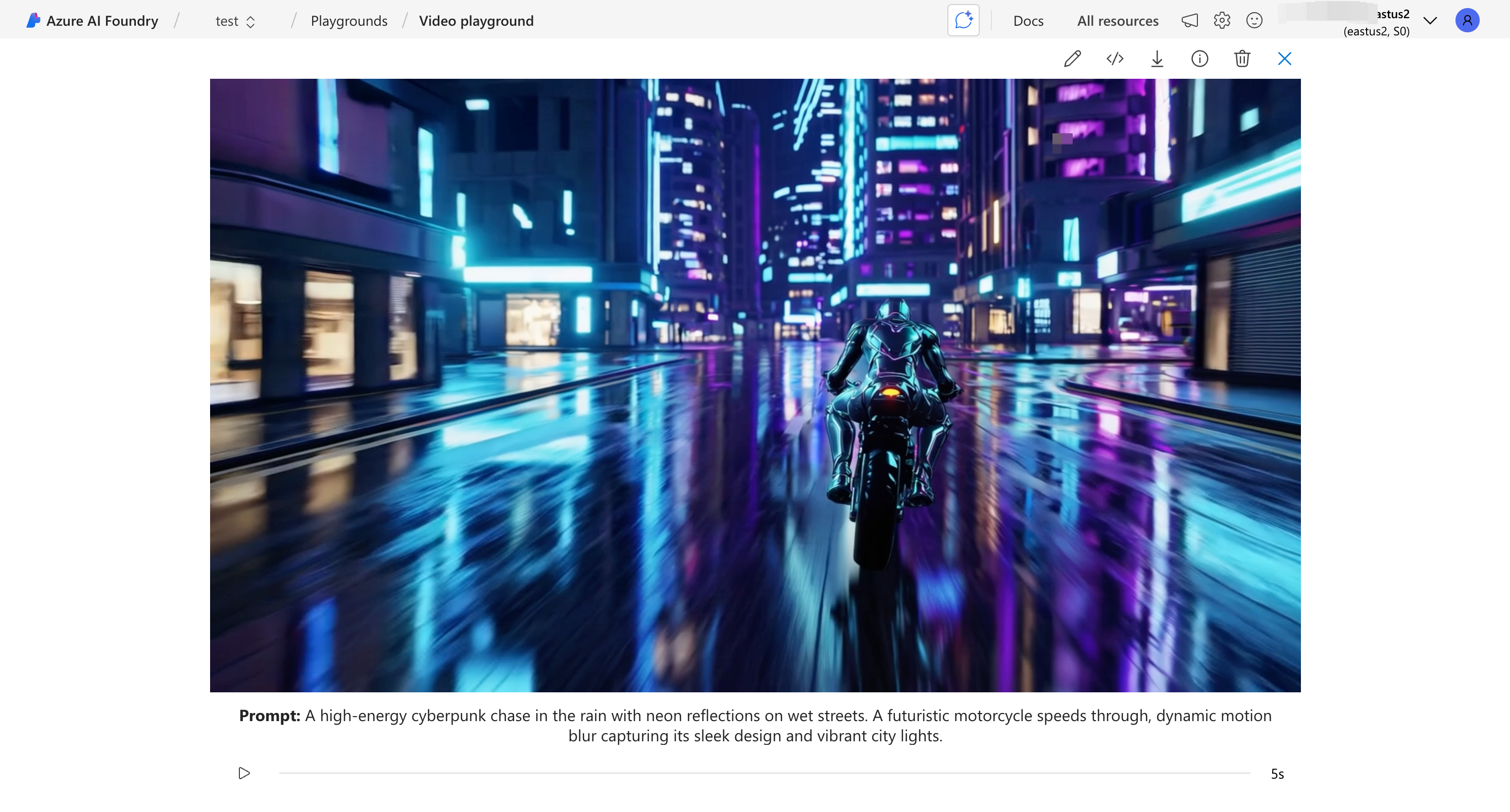
Task: Download the generated video
Action: [1156, 59]
